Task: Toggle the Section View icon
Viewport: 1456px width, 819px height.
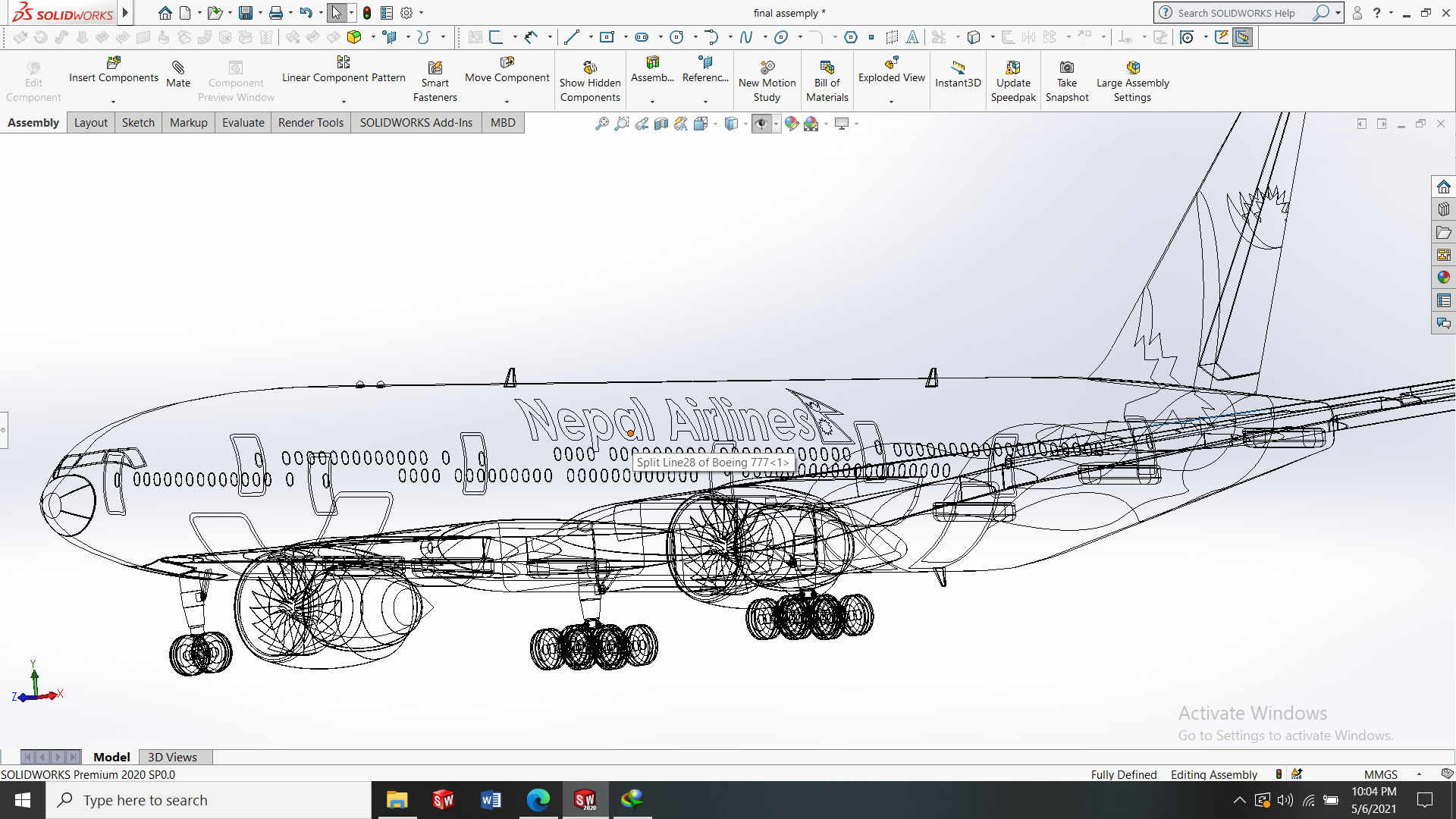Action: click(x=661, y=124)
